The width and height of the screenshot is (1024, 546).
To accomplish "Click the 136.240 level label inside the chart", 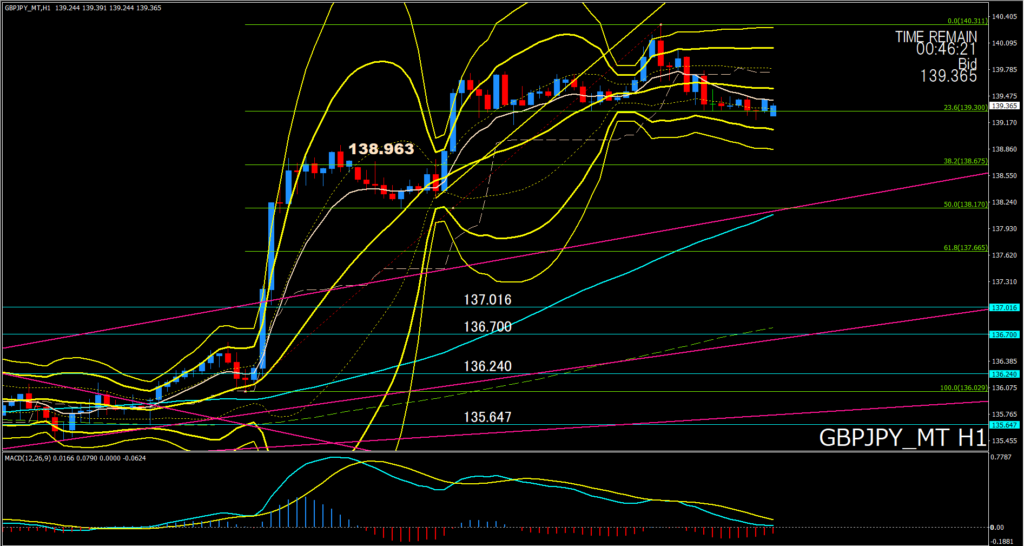I will point(488,366).
